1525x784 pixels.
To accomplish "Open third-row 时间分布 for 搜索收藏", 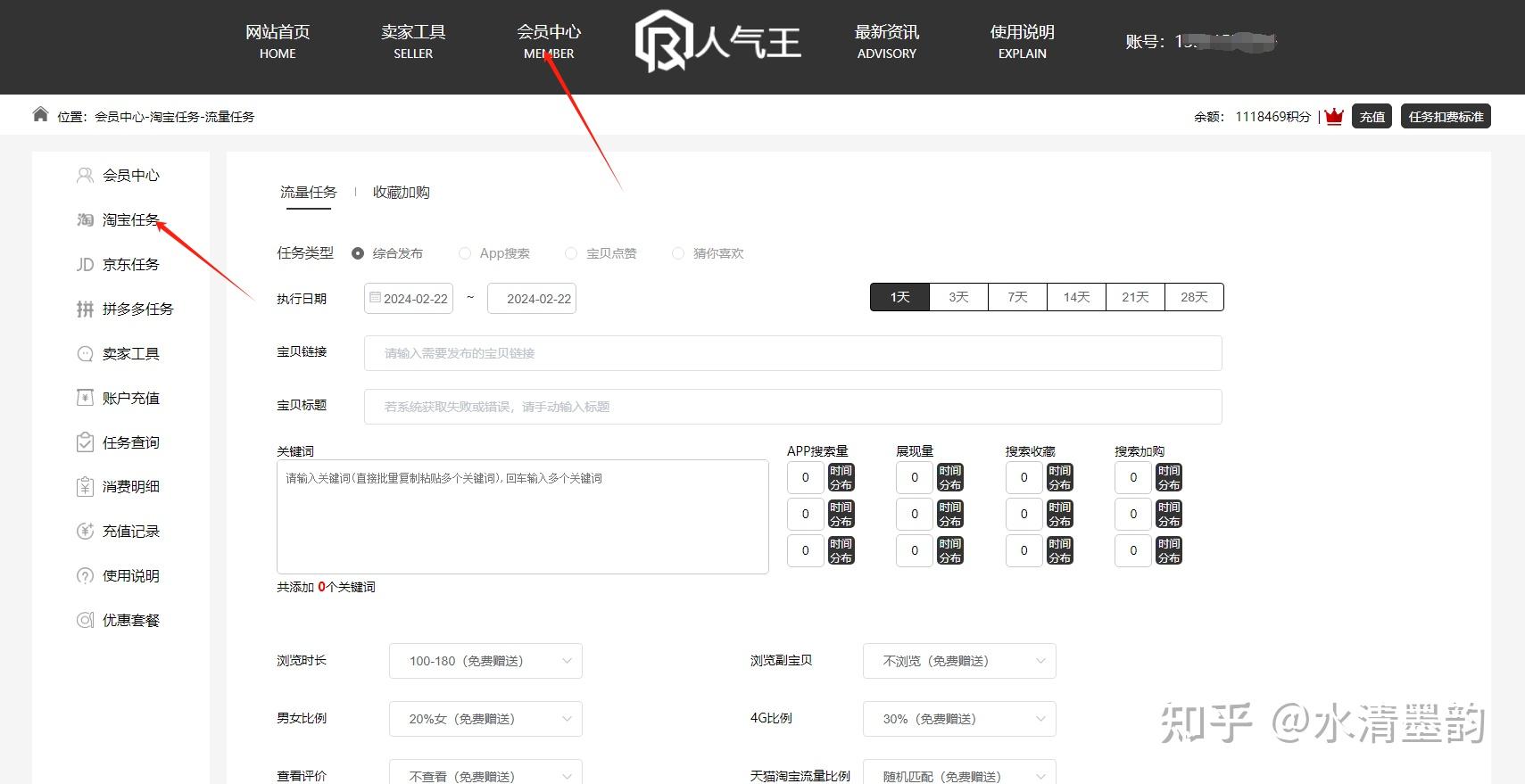I will [1059, 550].
